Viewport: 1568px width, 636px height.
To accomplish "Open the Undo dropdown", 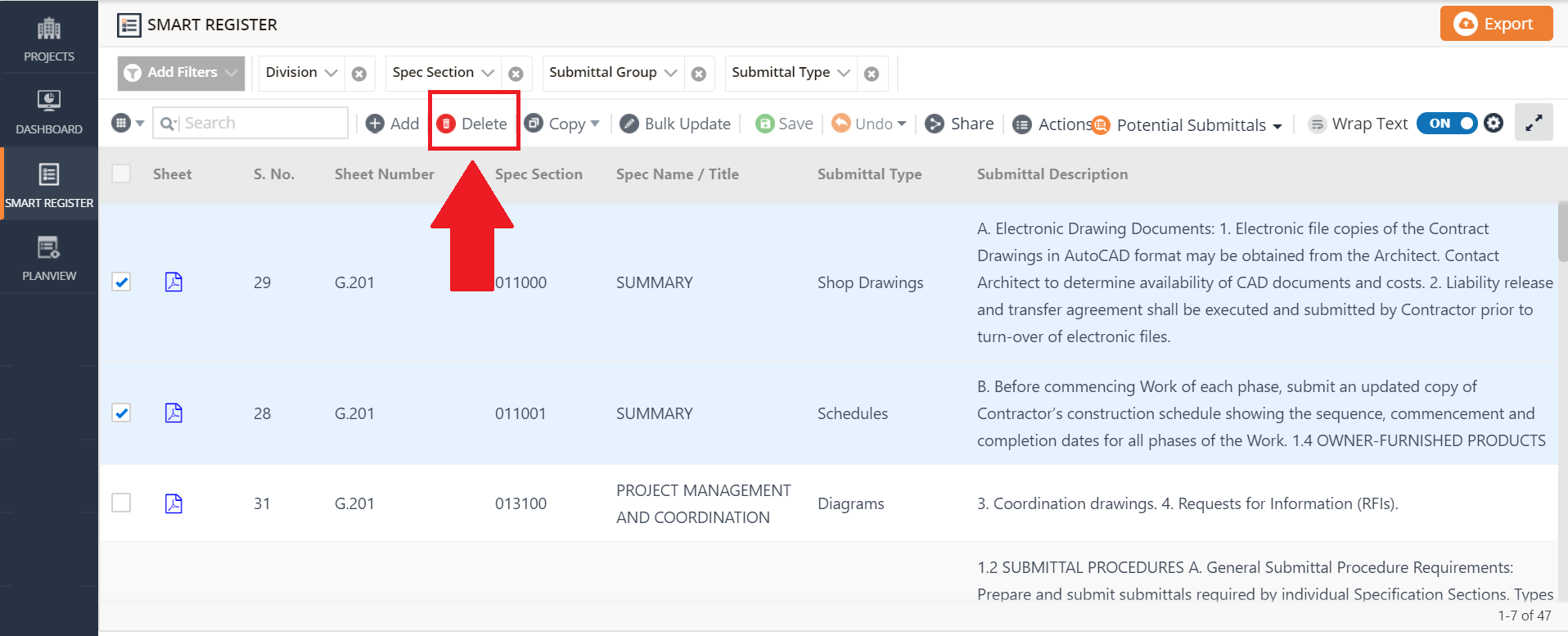I will point(869,124).
